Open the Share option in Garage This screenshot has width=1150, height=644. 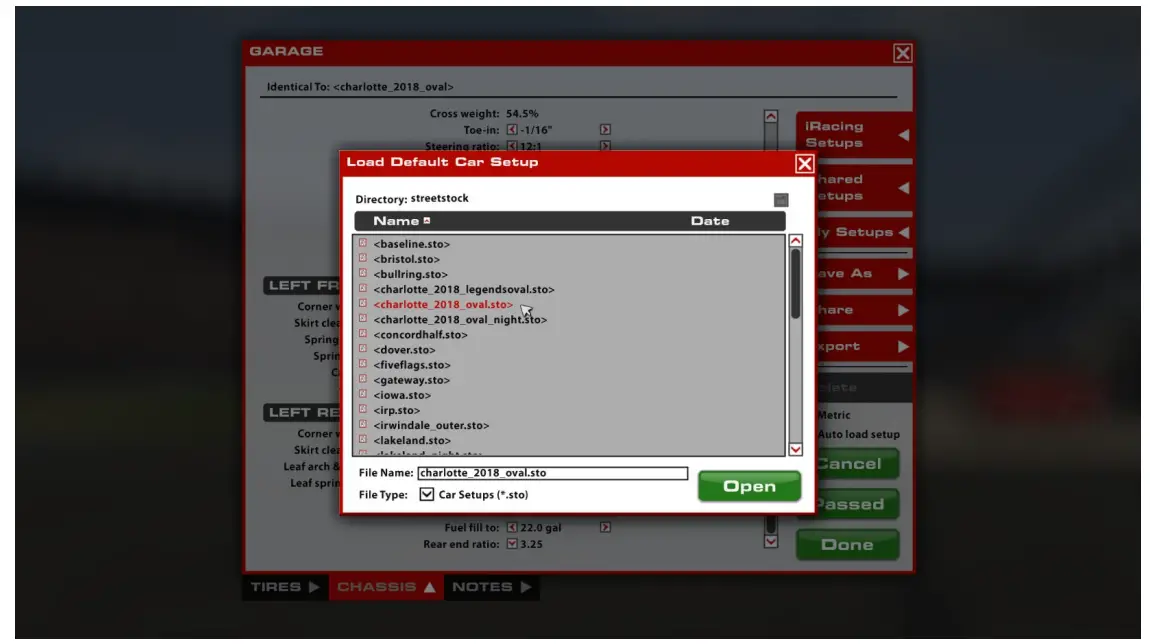click(864, 310)
